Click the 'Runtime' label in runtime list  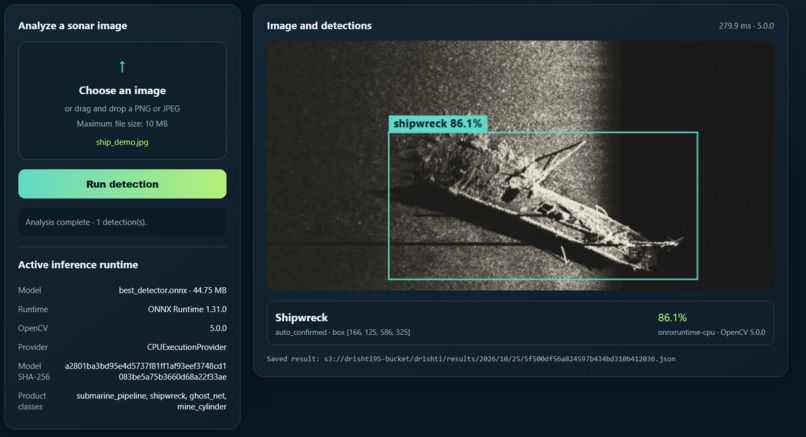pyautogui.click(x=33, y=309)
